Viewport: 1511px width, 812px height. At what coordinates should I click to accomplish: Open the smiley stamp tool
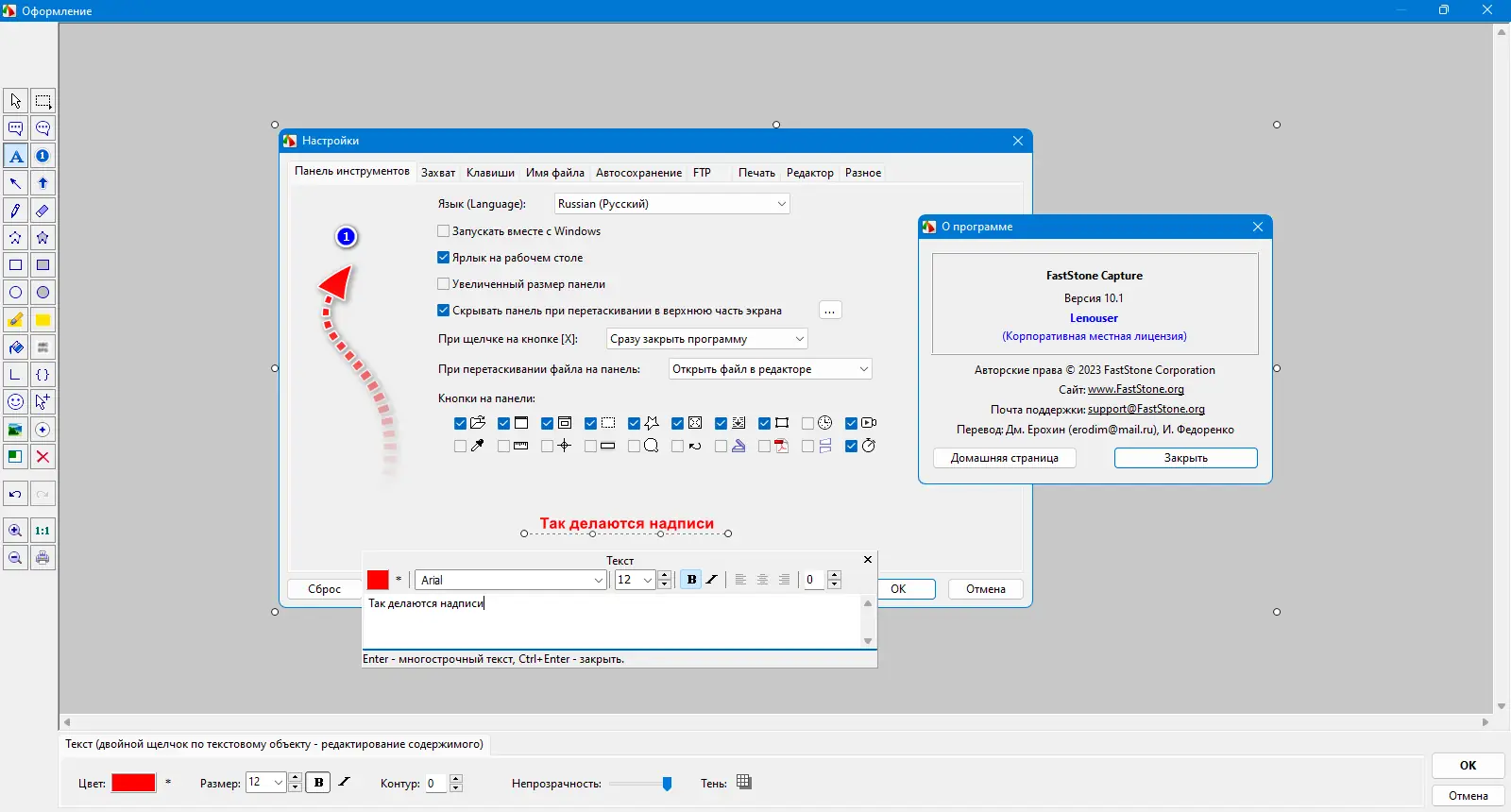click(15, 402)
